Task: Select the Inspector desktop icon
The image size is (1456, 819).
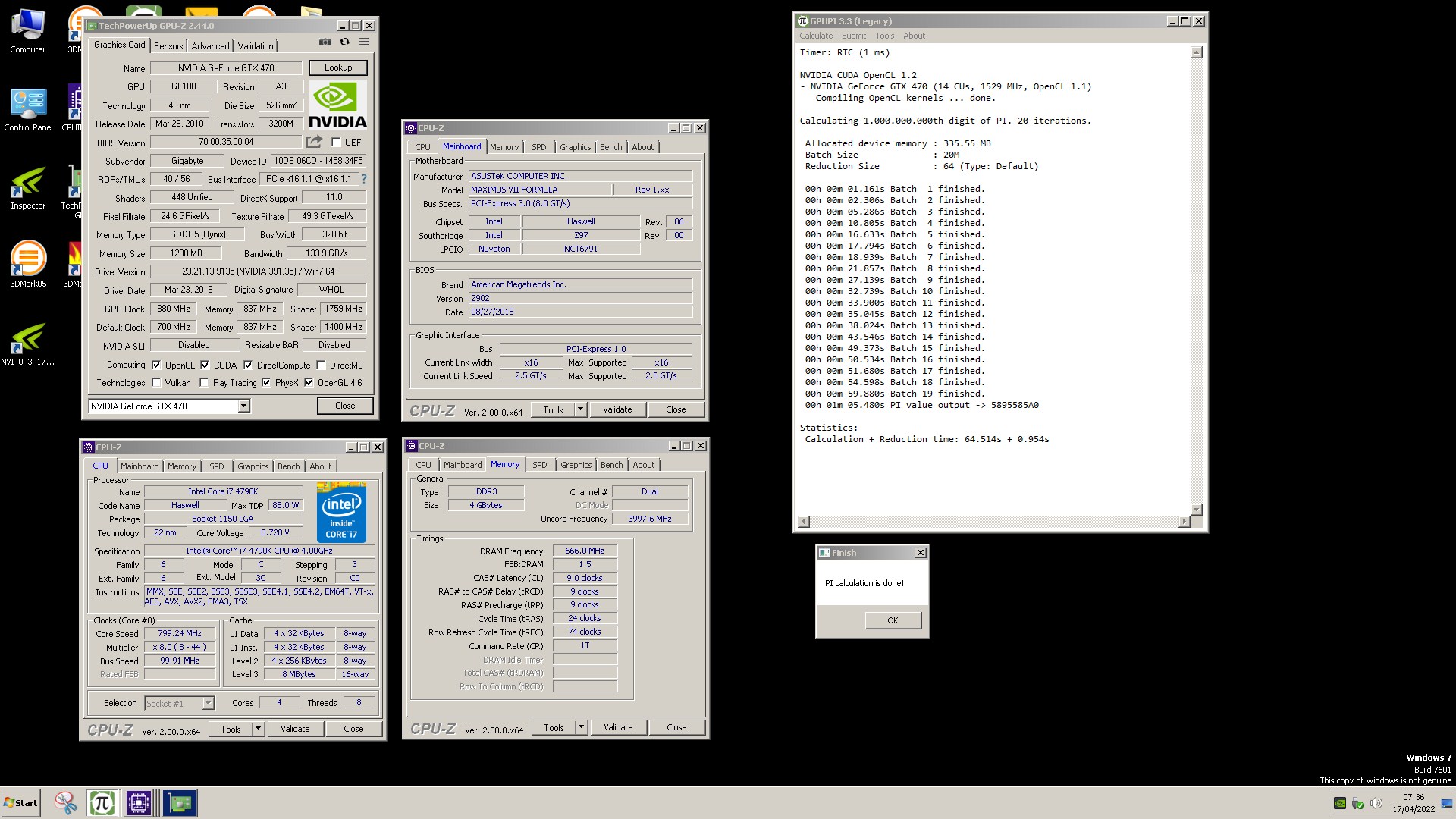Action: [28, 188]
